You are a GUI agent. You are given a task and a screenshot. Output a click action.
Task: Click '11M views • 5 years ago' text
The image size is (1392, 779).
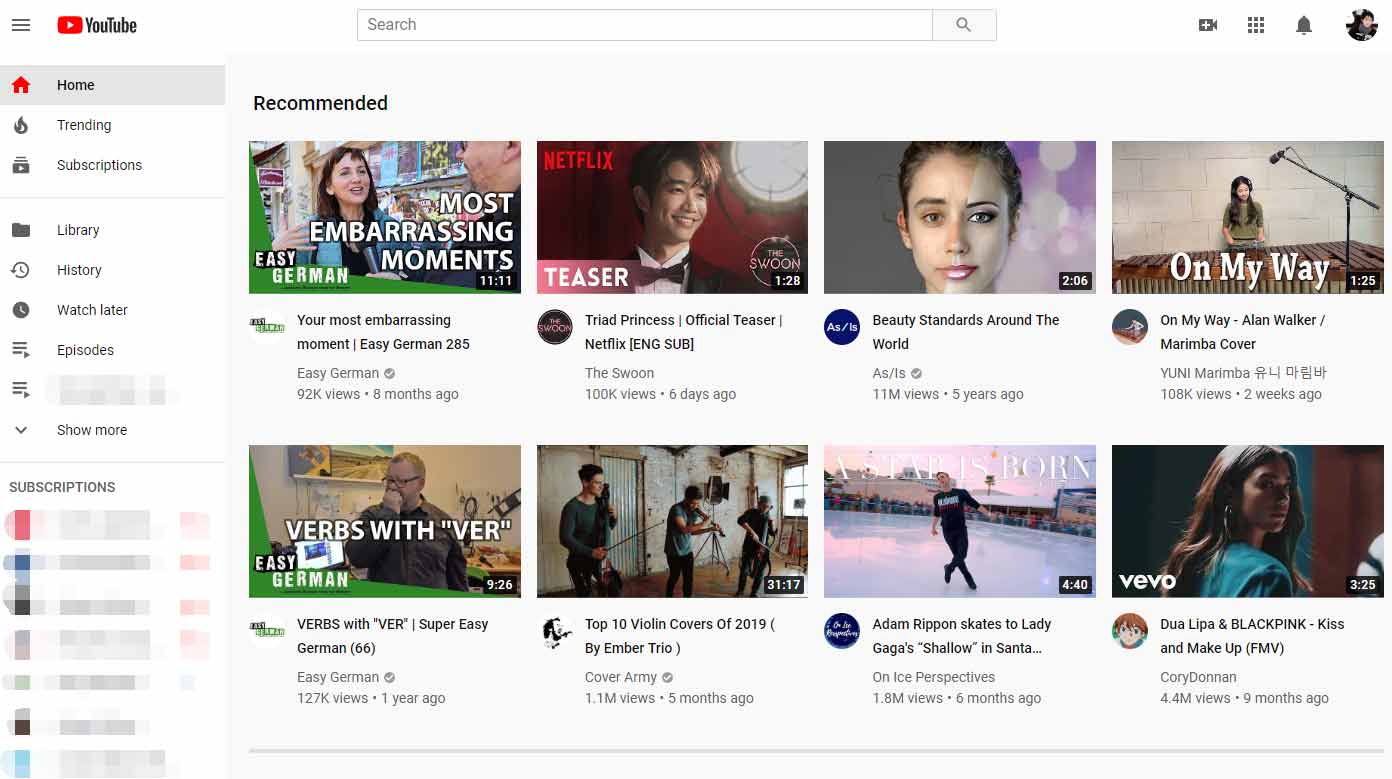948,394
